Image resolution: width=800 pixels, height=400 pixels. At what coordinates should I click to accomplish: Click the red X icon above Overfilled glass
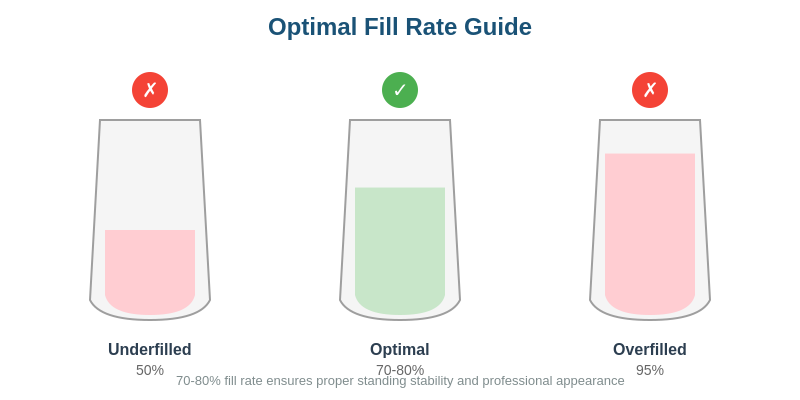pos(650,90)
